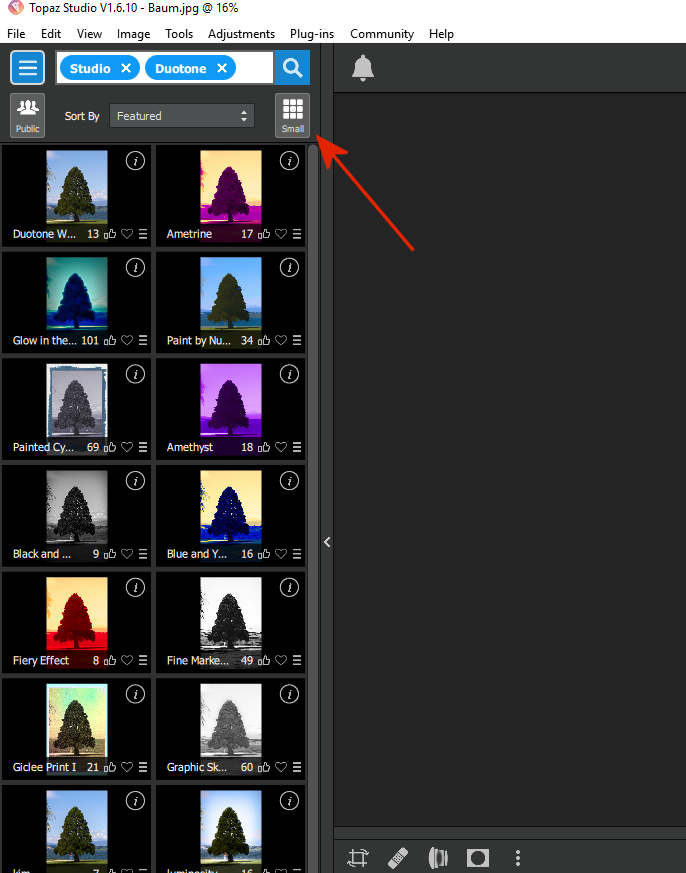
Task: Open the Plug-ins menu
Action: click(x=312, y=33)
